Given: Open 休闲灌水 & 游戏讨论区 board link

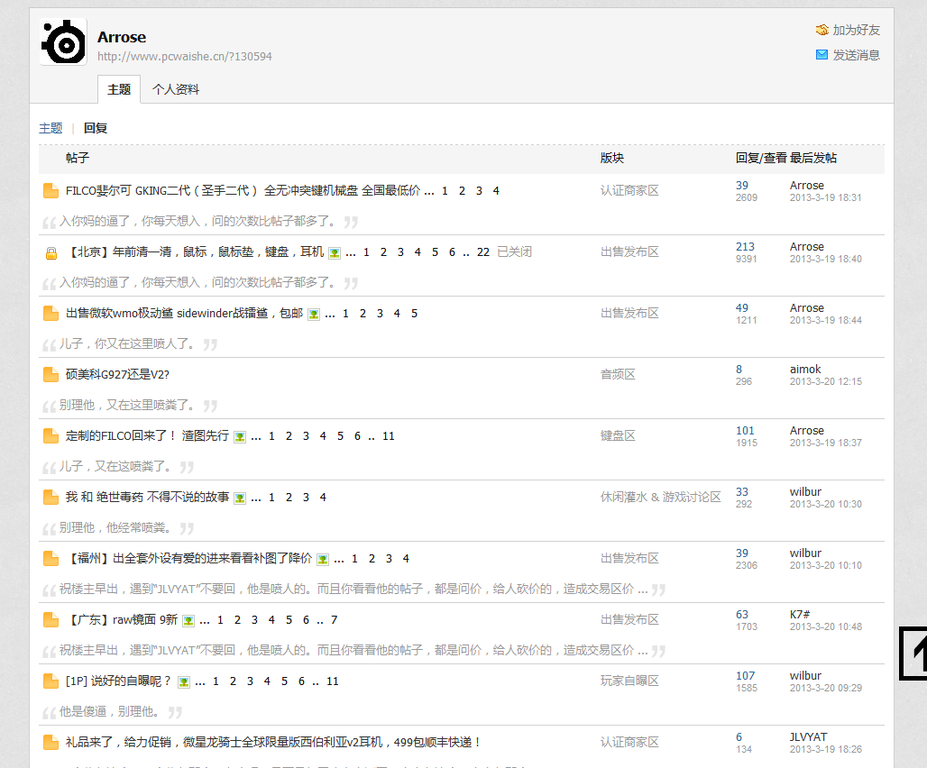Looking at the screenshot, I should [661, 497].
